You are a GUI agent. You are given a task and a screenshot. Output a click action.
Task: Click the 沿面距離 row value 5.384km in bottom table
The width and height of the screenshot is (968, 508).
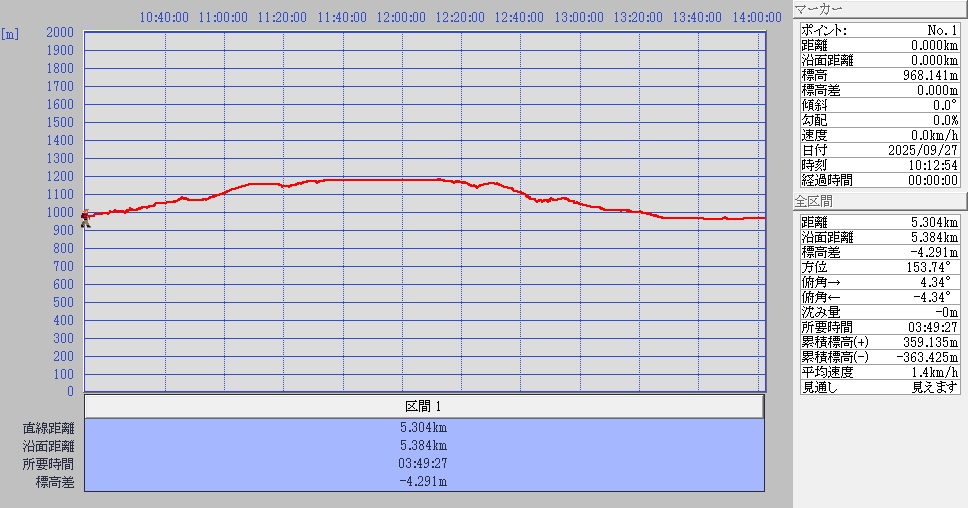423,445
